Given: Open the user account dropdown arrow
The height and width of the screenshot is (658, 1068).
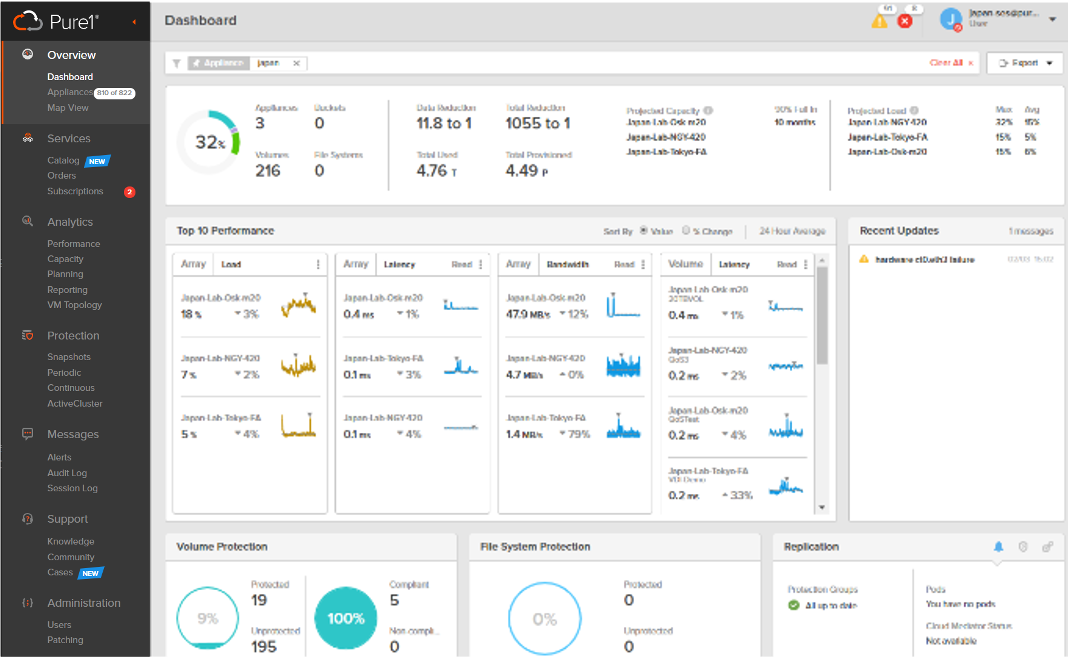Looking at the screenshot, I should (1052, 20).
